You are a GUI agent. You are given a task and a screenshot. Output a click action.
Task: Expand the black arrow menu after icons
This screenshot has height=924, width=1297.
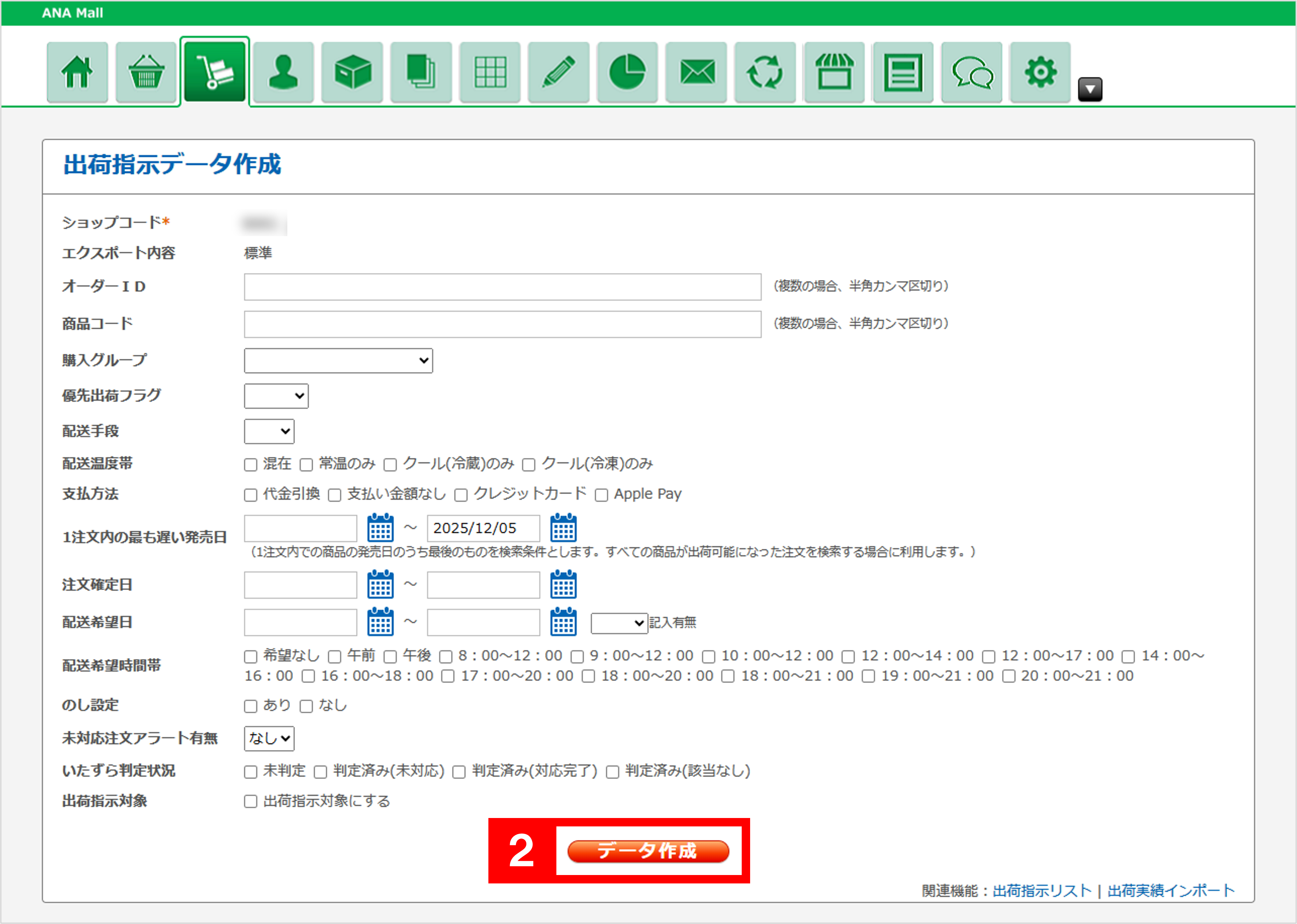coord(1090,89)
